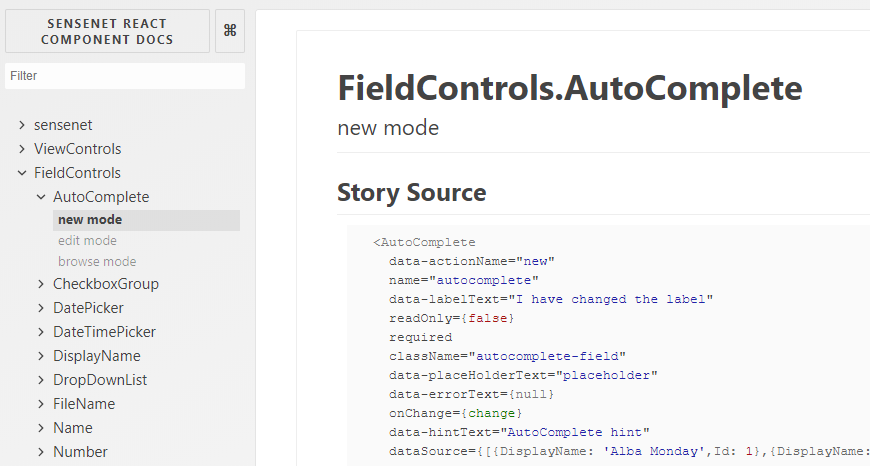
Task: Select the 'new mode' story
Action: pos(90,220)
